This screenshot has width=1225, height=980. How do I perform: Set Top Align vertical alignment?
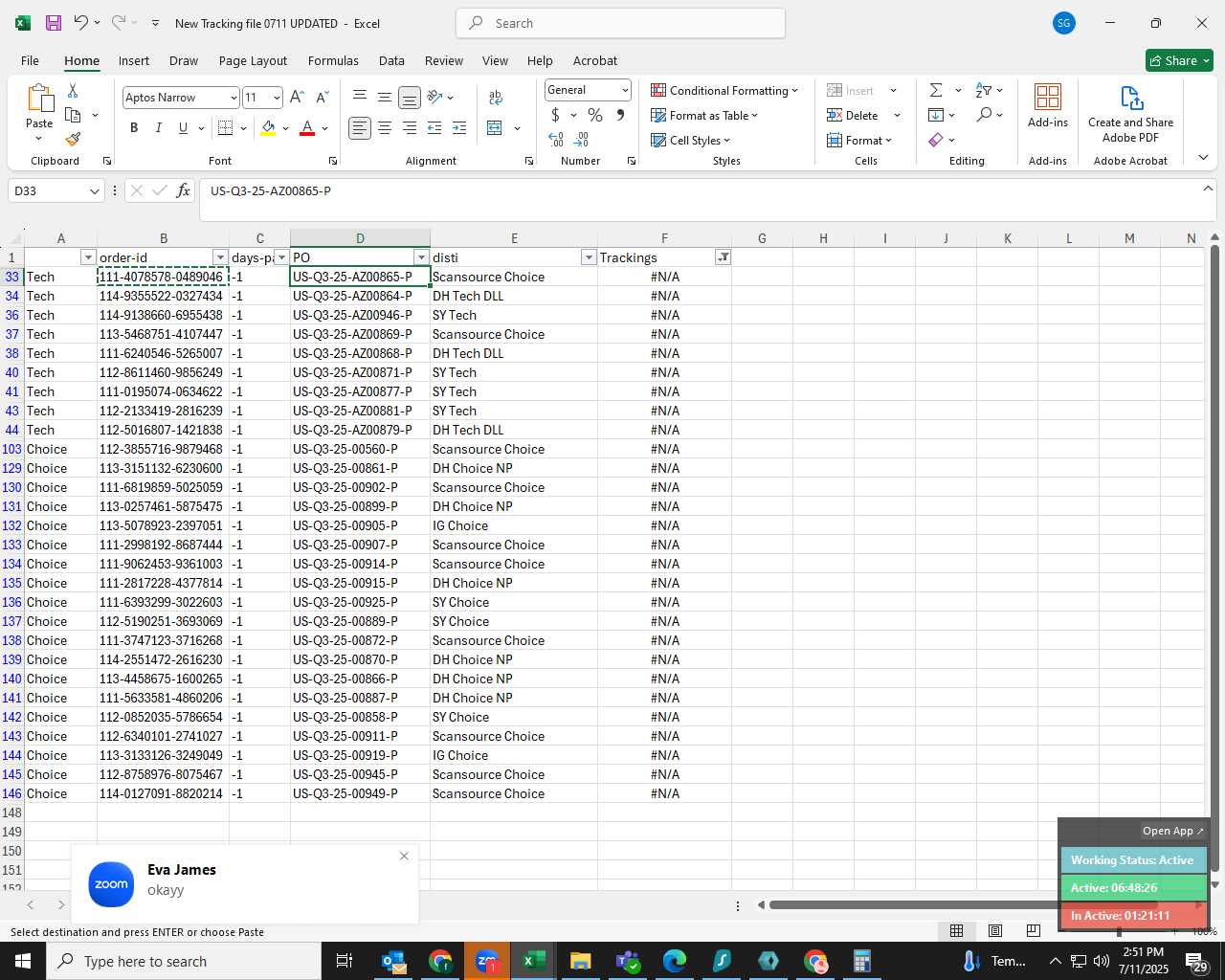(360, 98)
